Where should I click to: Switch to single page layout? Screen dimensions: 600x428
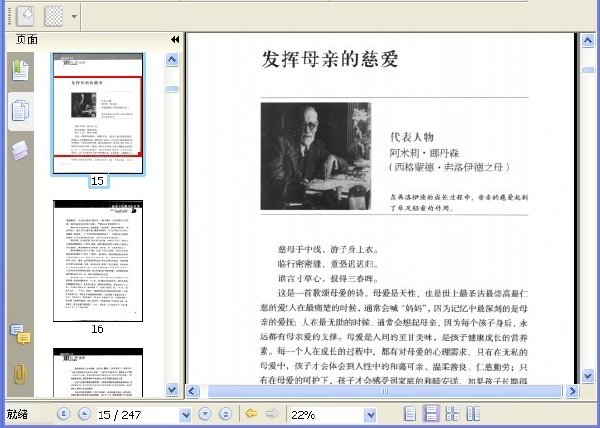(x=410, y=414)
